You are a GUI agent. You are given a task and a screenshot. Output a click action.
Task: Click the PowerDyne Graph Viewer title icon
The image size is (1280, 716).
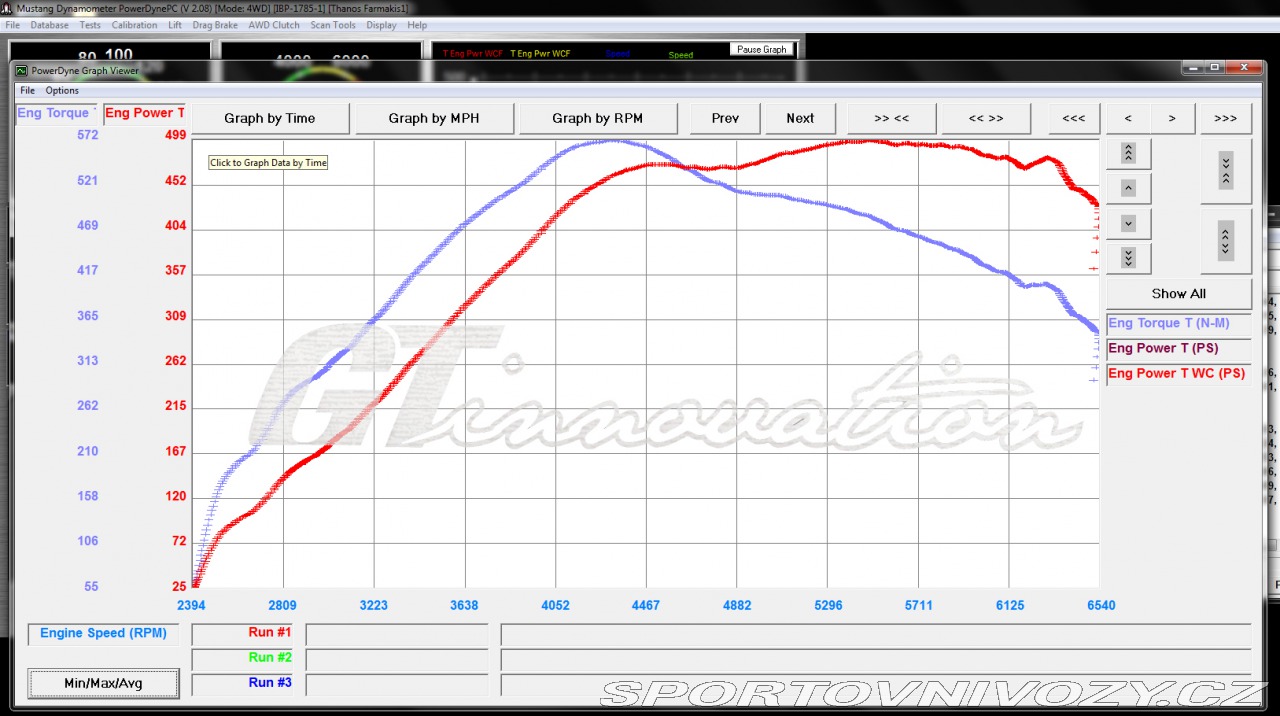pos(22,71)
